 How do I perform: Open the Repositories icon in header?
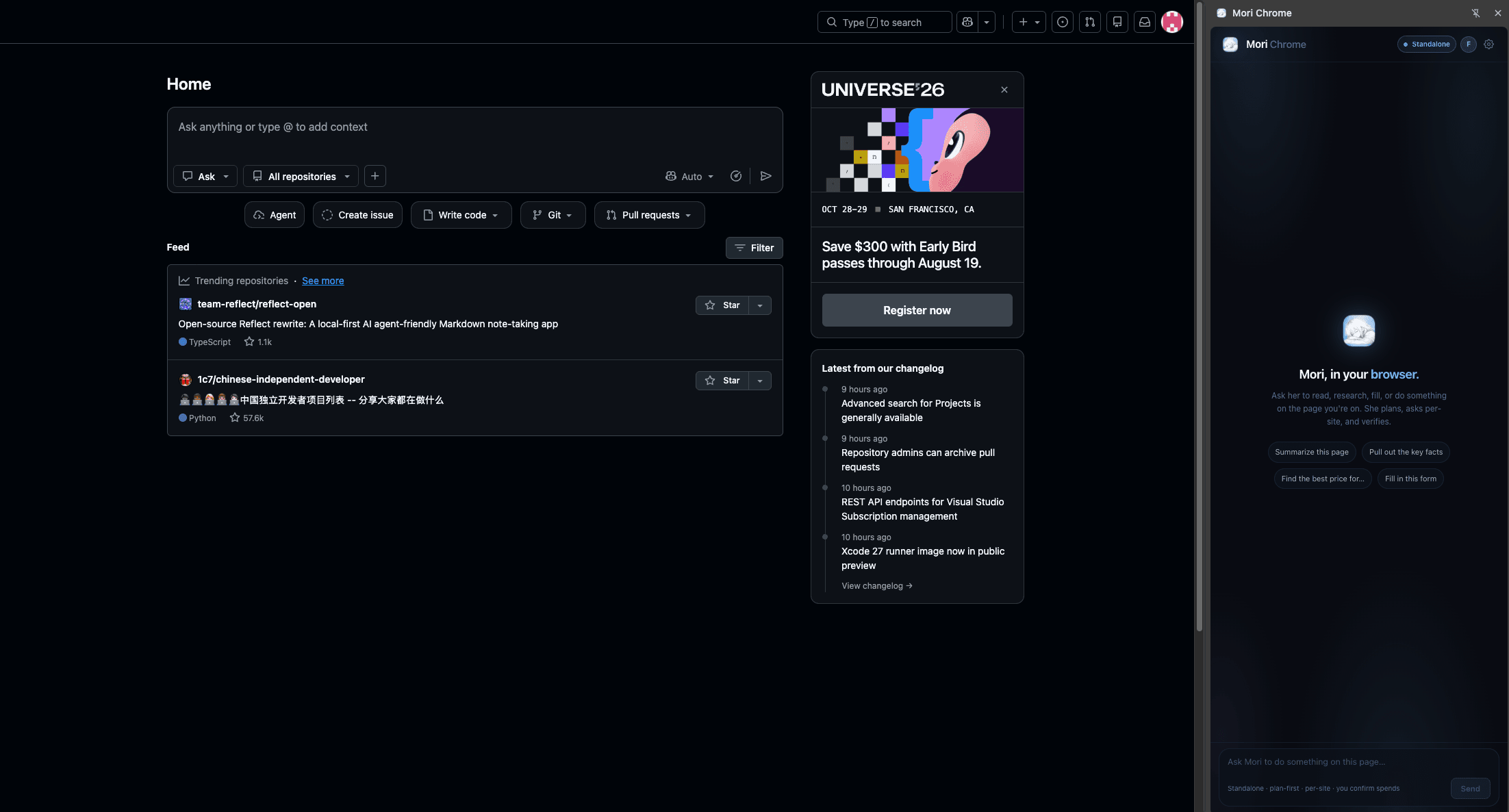1117,22
